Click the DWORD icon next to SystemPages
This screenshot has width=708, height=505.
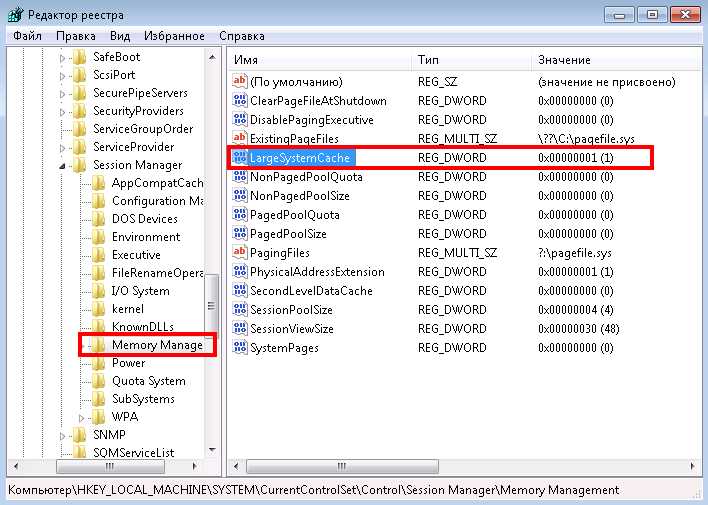(239, 348)
